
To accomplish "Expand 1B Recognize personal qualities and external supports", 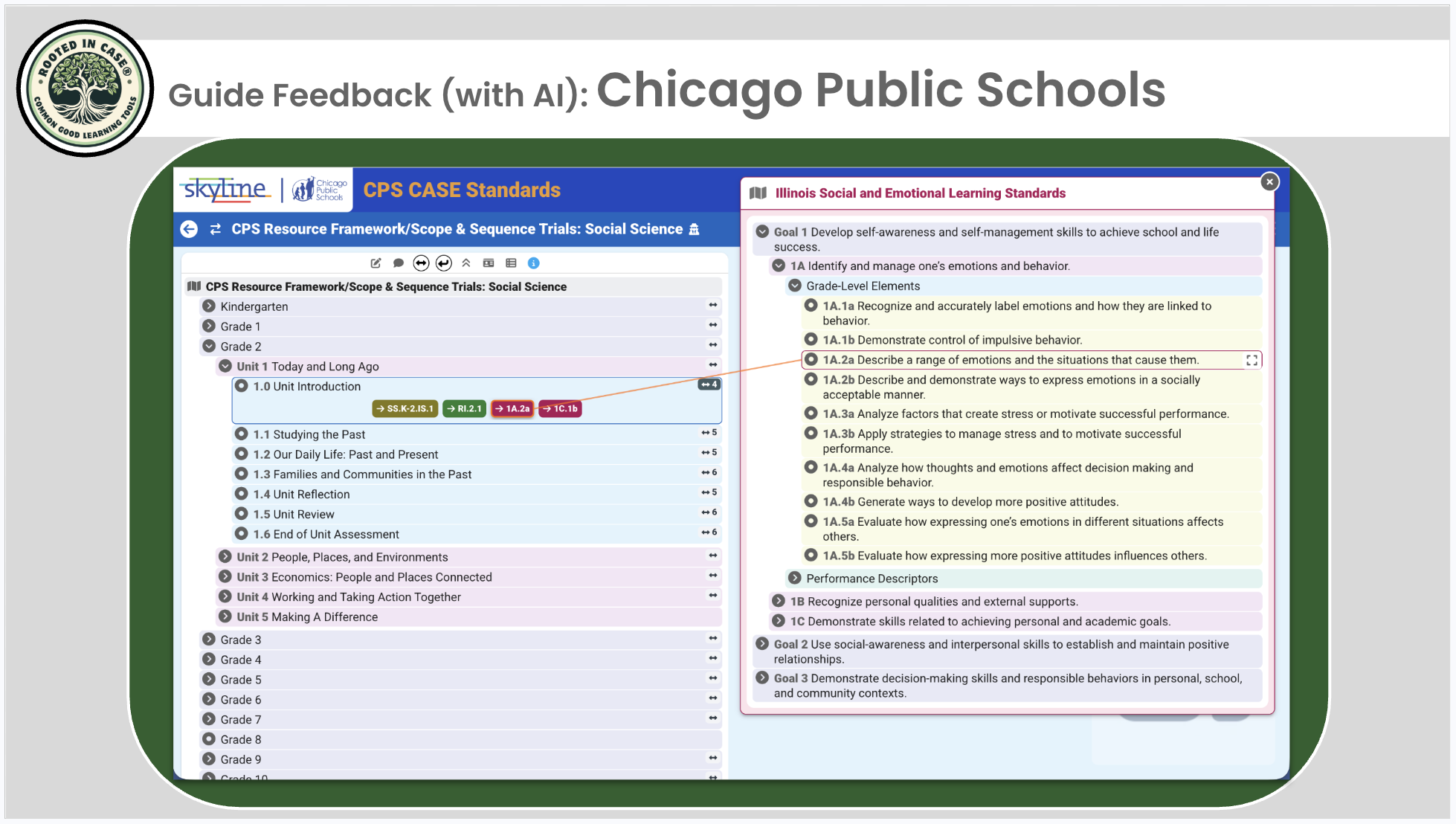I will pyautogui.click(x=779, y=601).
